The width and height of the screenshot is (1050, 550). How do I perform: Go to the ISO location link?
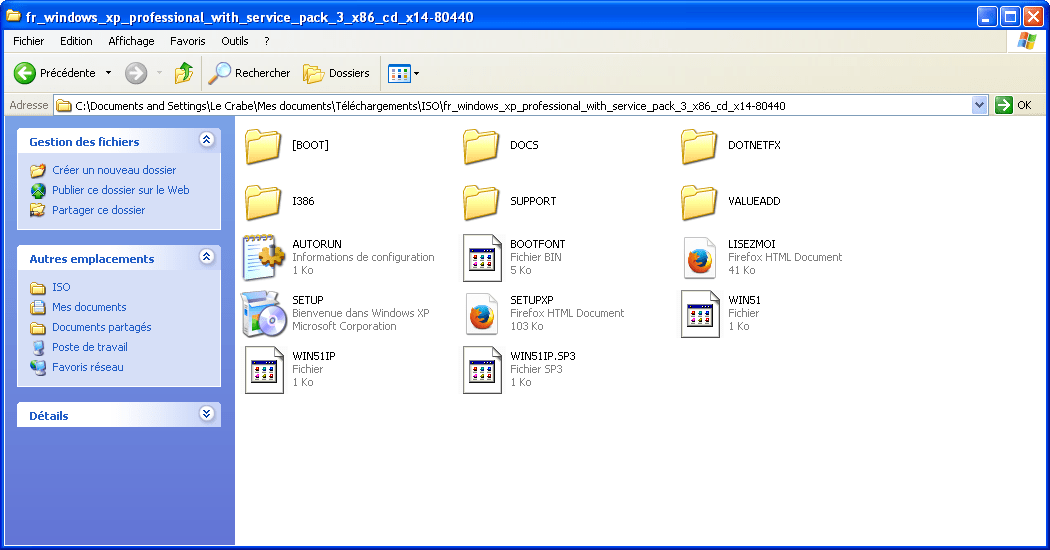tap(61, 287)
